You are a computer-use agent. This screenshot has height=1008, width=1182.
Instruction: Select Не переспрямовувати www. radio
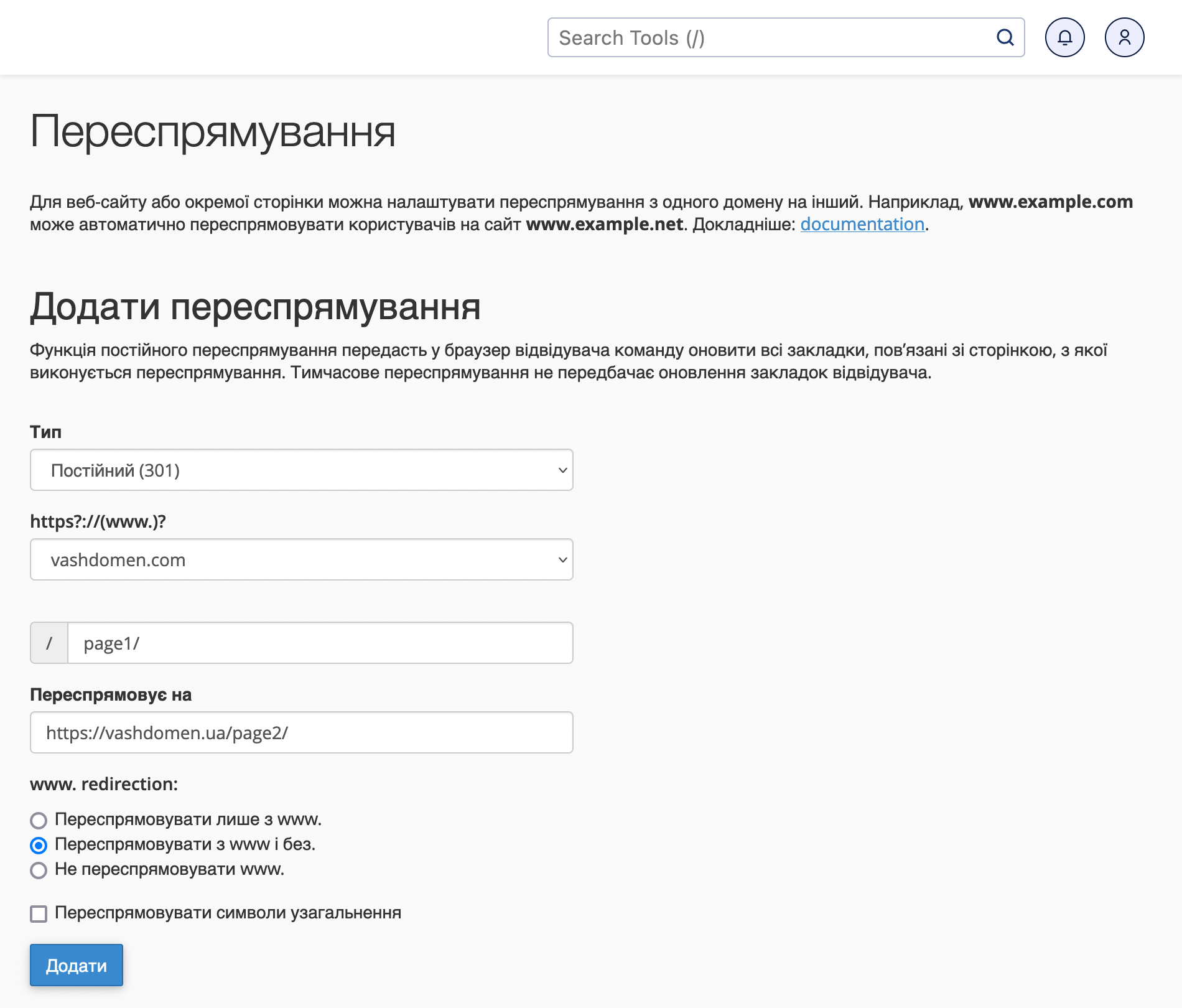(39, 870)
